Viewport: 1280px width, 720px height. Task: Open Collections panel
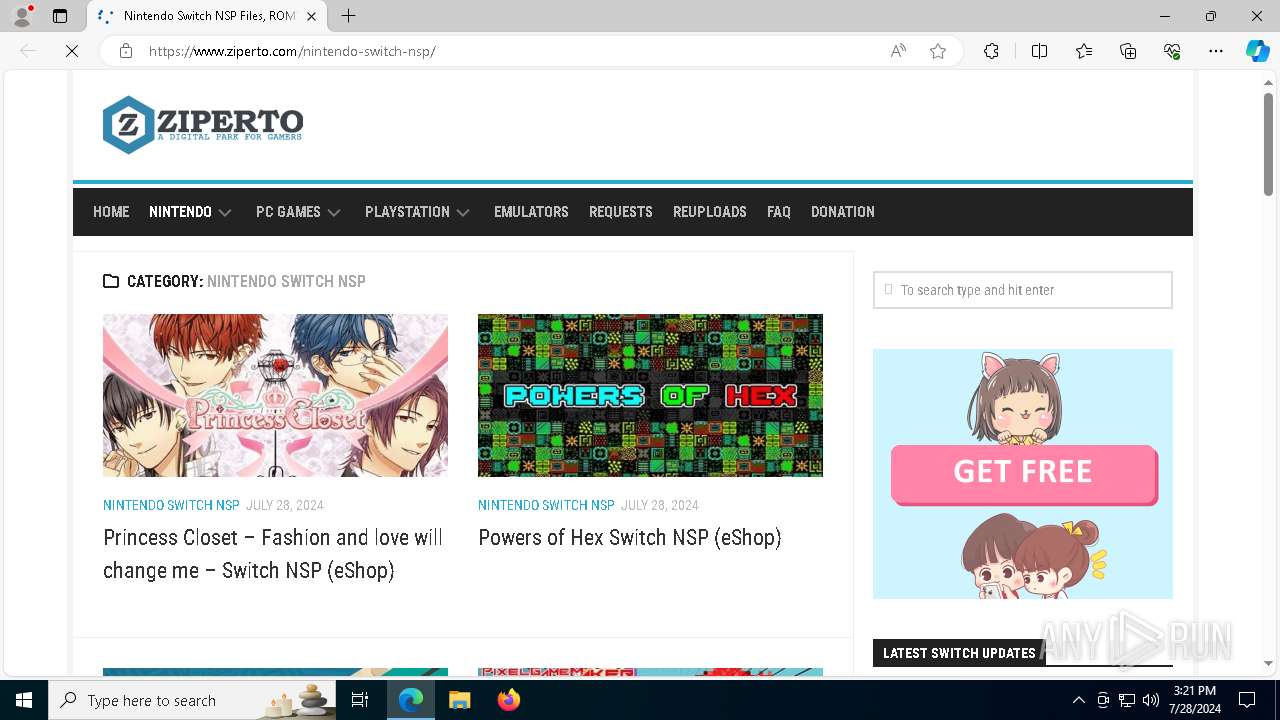pyautogui.click(x=1128, y=51)
